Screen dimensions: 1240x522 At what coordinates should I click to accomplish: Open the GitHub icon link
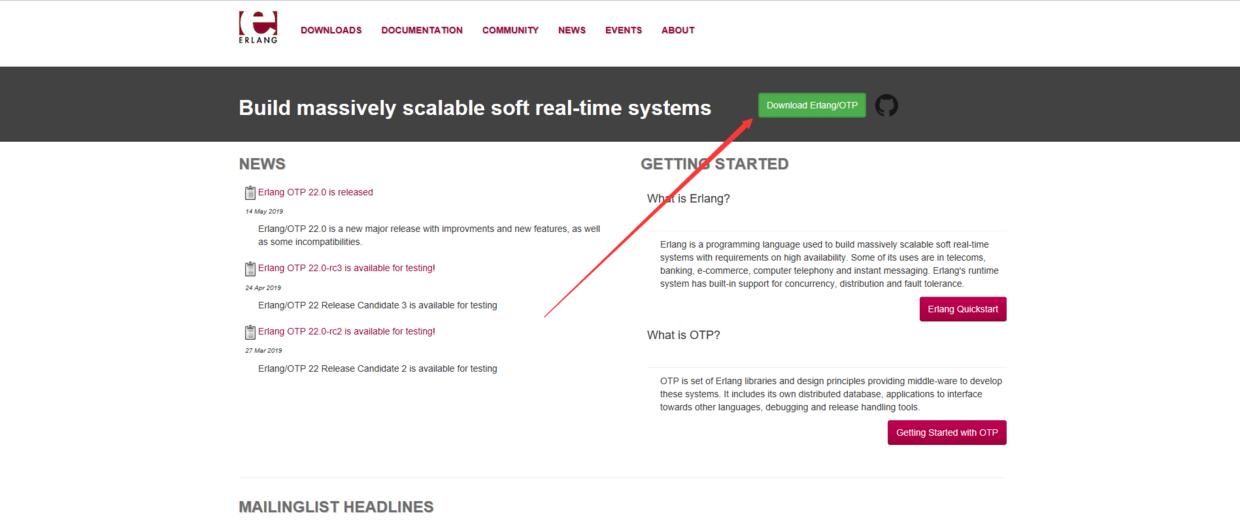point(886,105)
